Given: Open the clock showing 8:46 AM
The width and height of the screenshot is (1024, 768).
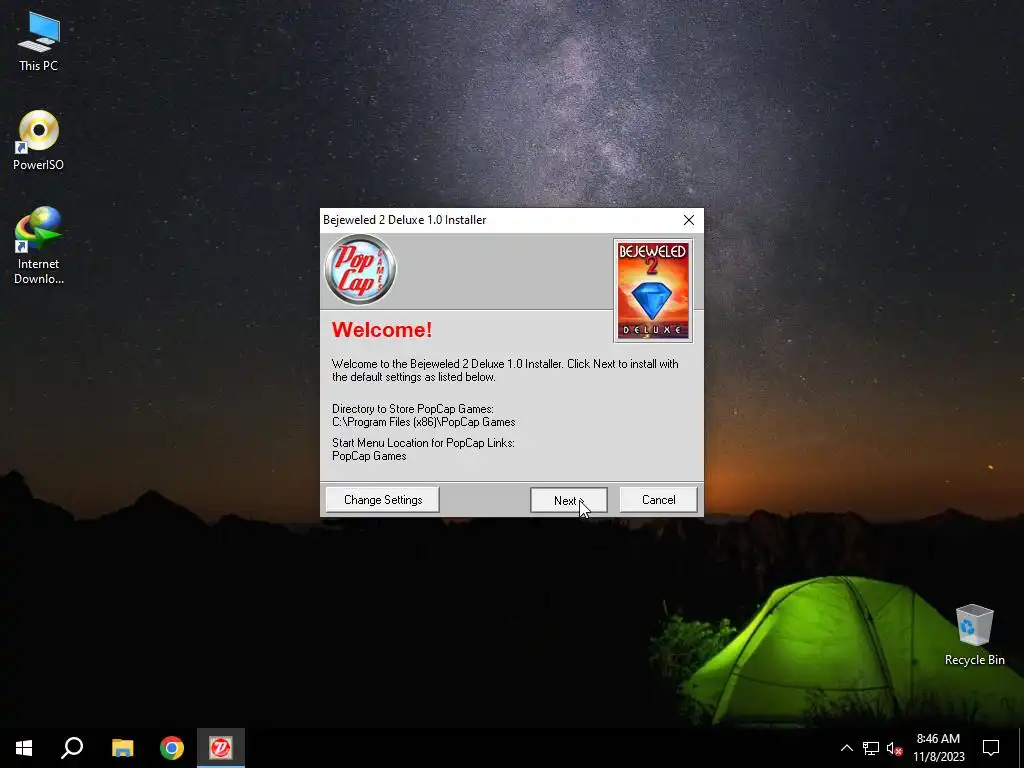Looking at the screenshot, I should click(x=938, y=748).
